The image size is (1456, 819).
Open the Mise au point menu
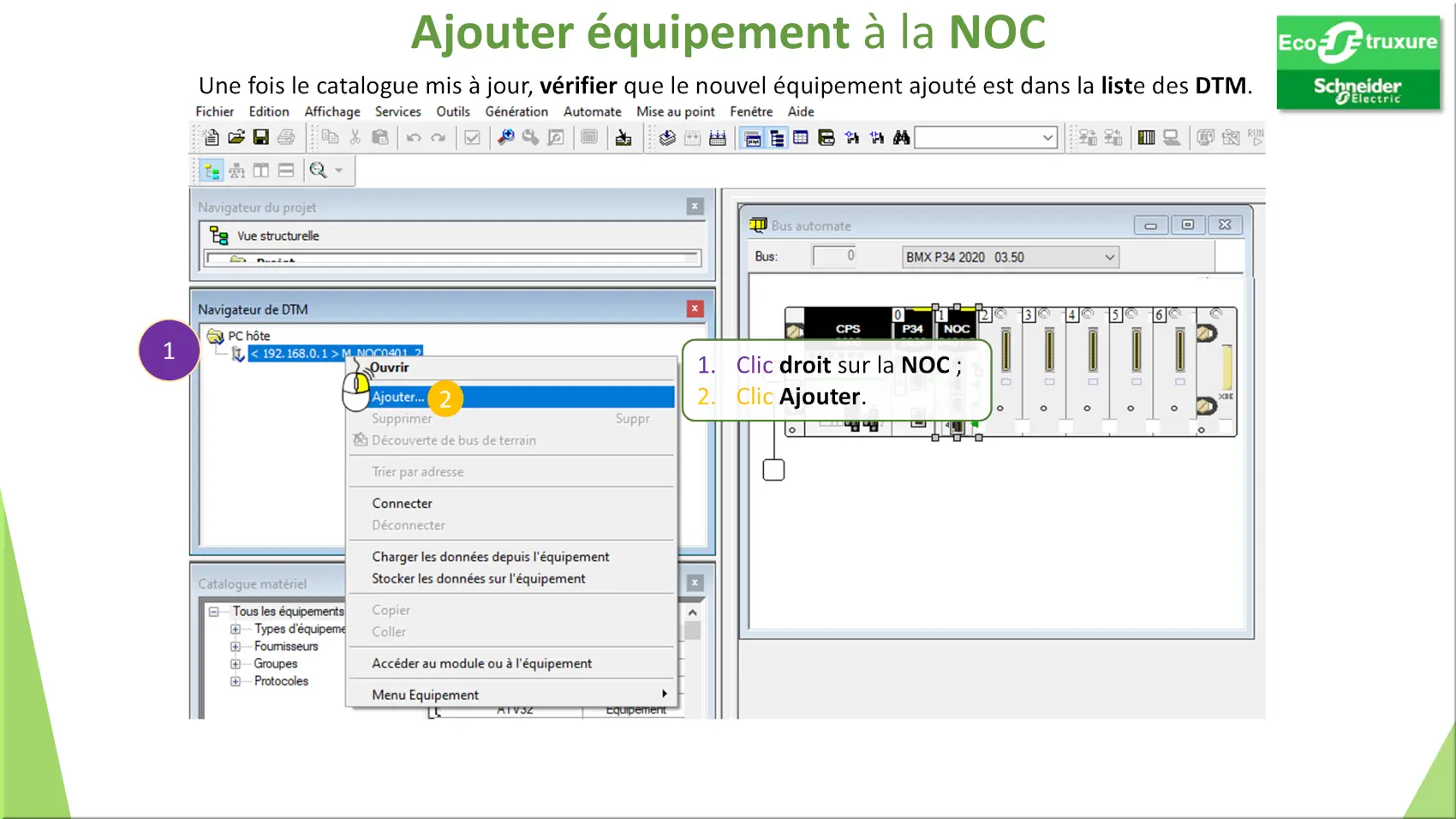coord(676,111)
